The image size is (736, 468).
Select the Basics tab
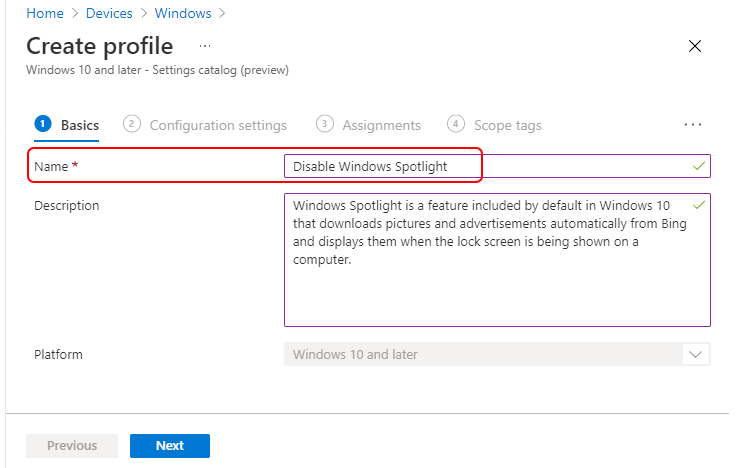66,125
